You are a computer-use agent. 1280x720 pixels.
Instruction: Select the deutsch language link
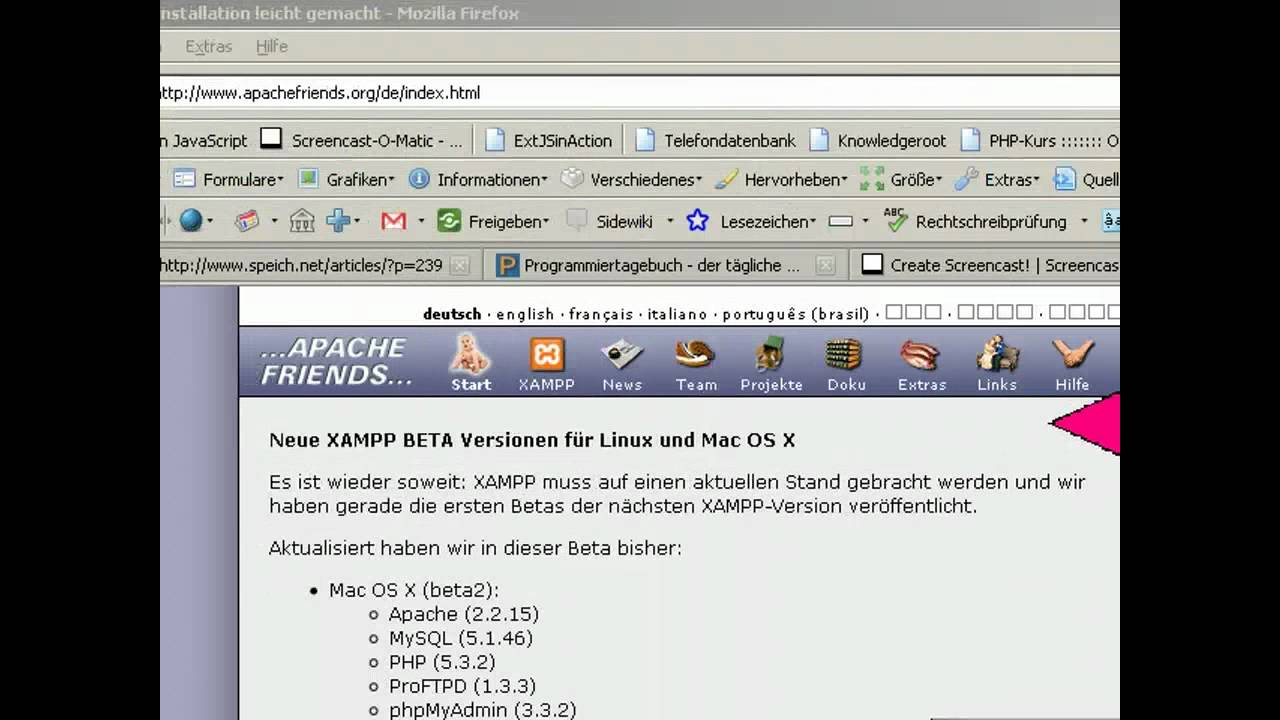[452, 314]
